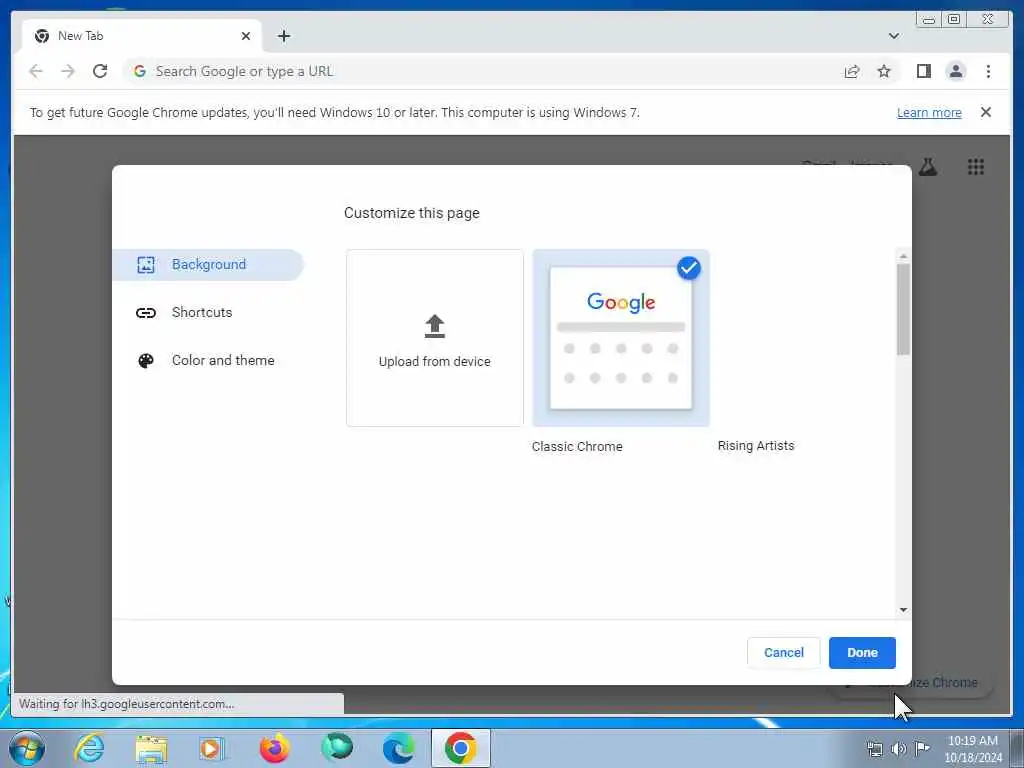Open Action Center flag icon
The image size is (1024, 768).
click(922, 749)
